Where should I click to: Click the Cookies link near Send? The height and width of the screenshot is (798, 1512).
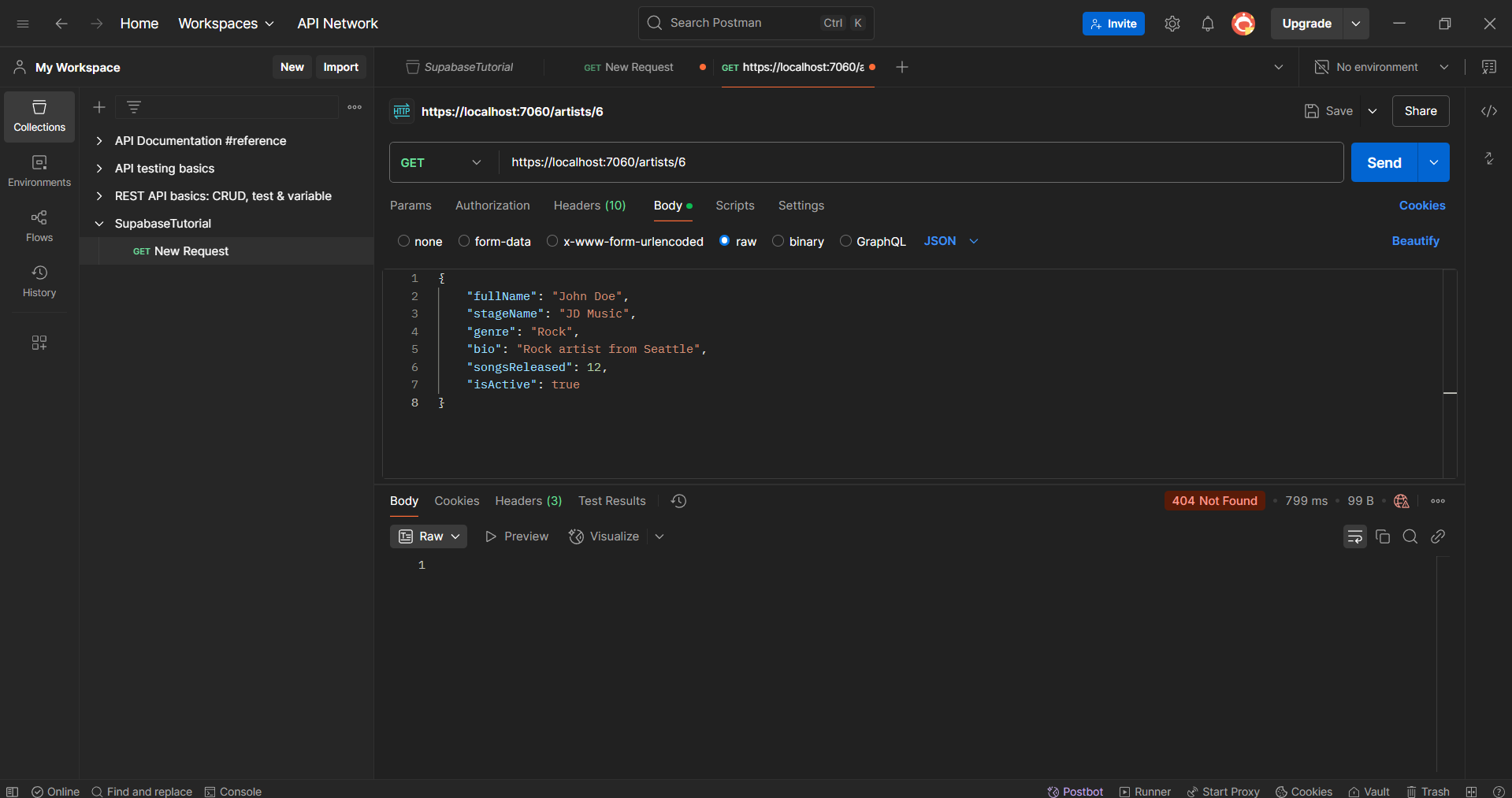tap(1422, 206)
